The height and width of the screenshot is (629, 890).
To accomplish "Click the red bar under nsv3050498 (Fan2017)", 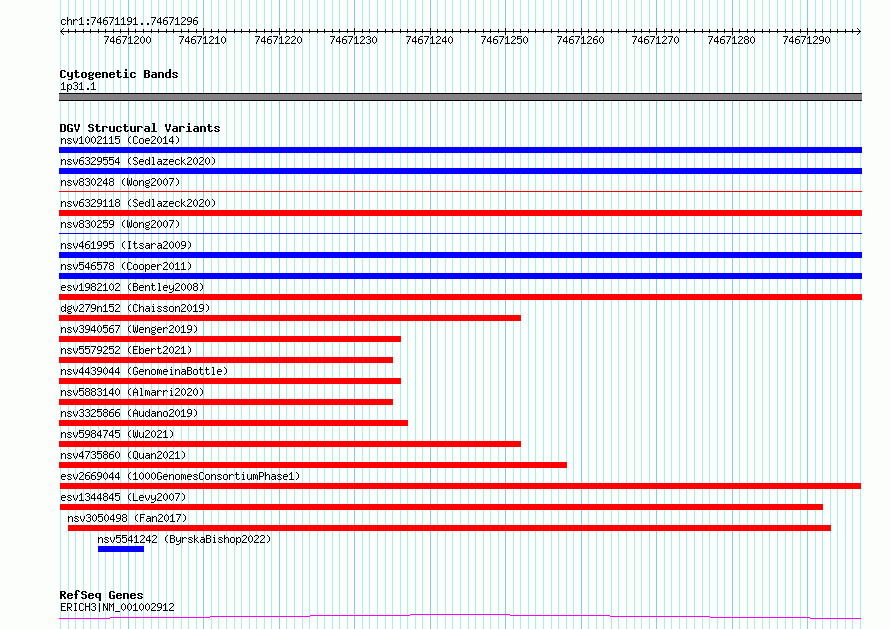I will (450, 528).
